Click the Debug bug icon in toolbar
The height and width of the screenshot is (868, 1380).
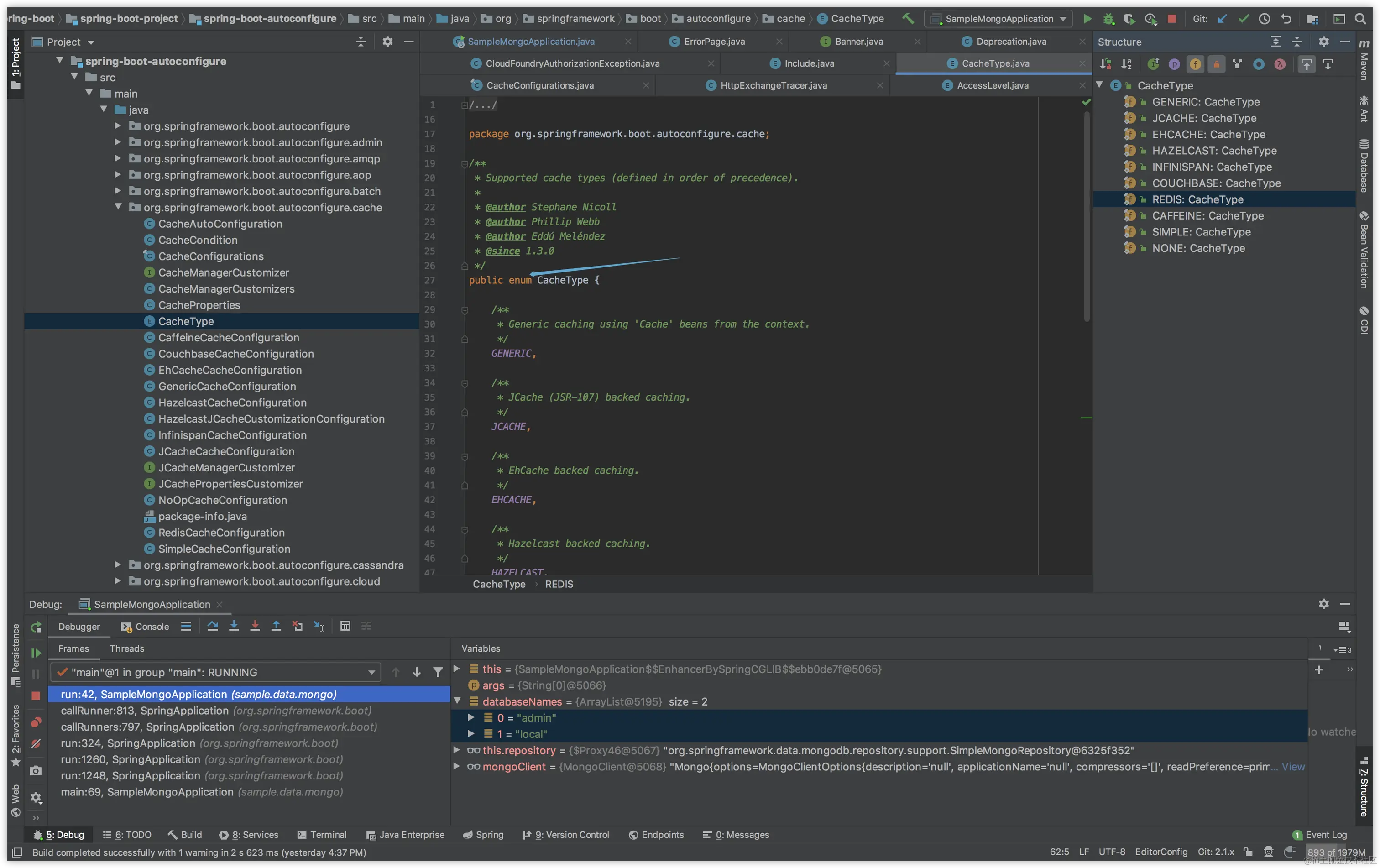1108,18
